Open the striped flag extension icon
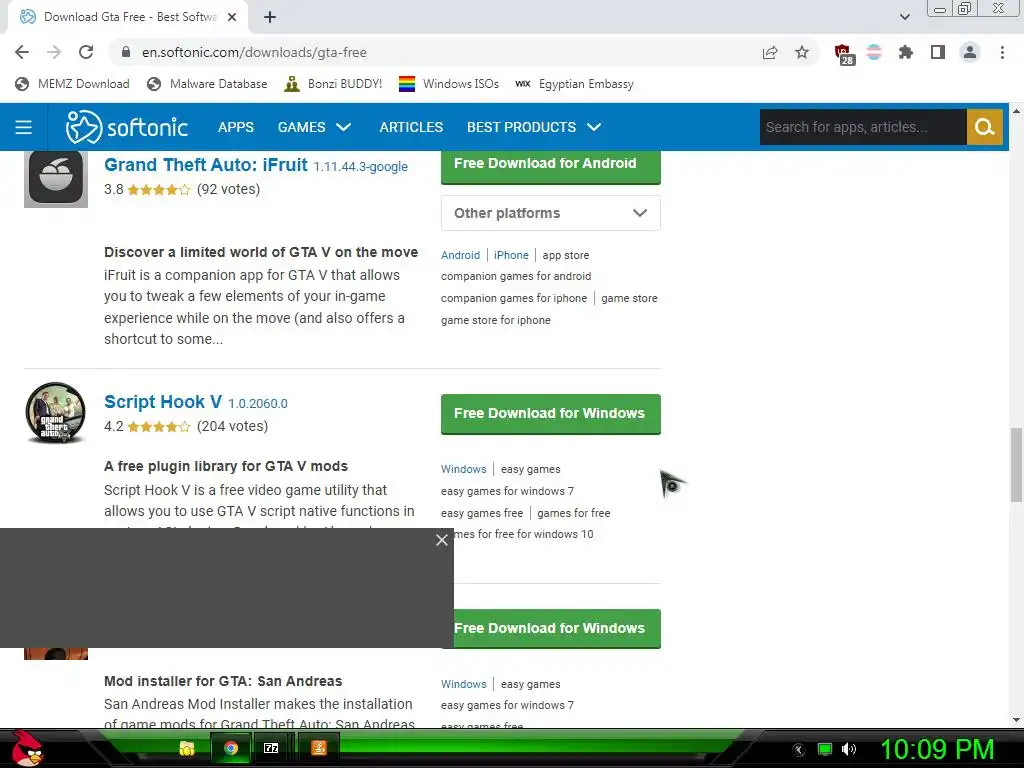This screenshot has width=1024, height=768. pyautogui.click(x=874, y=52)
